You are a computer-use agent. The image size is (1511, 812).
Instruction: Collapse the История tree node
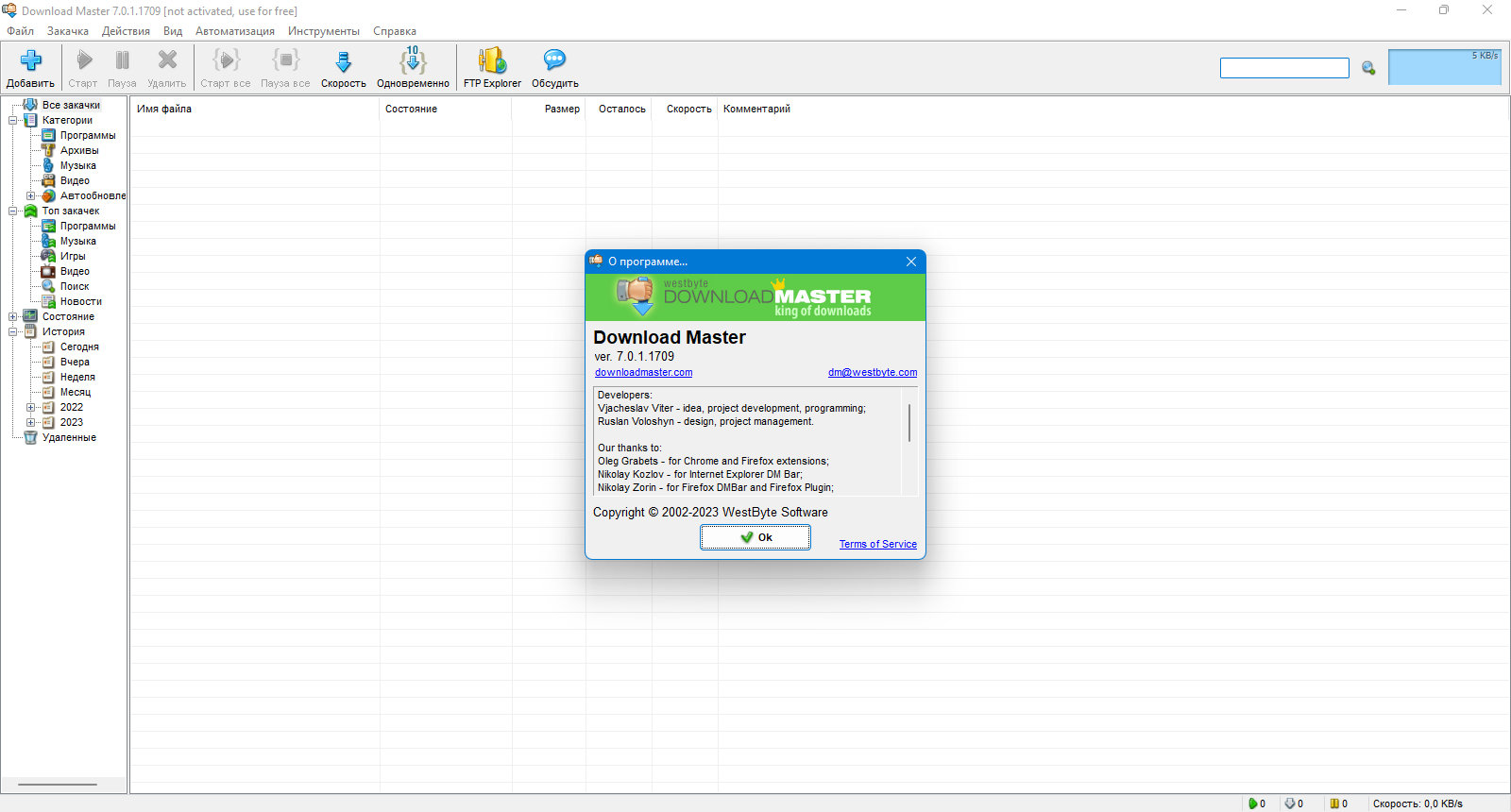[x=13, y=331]
